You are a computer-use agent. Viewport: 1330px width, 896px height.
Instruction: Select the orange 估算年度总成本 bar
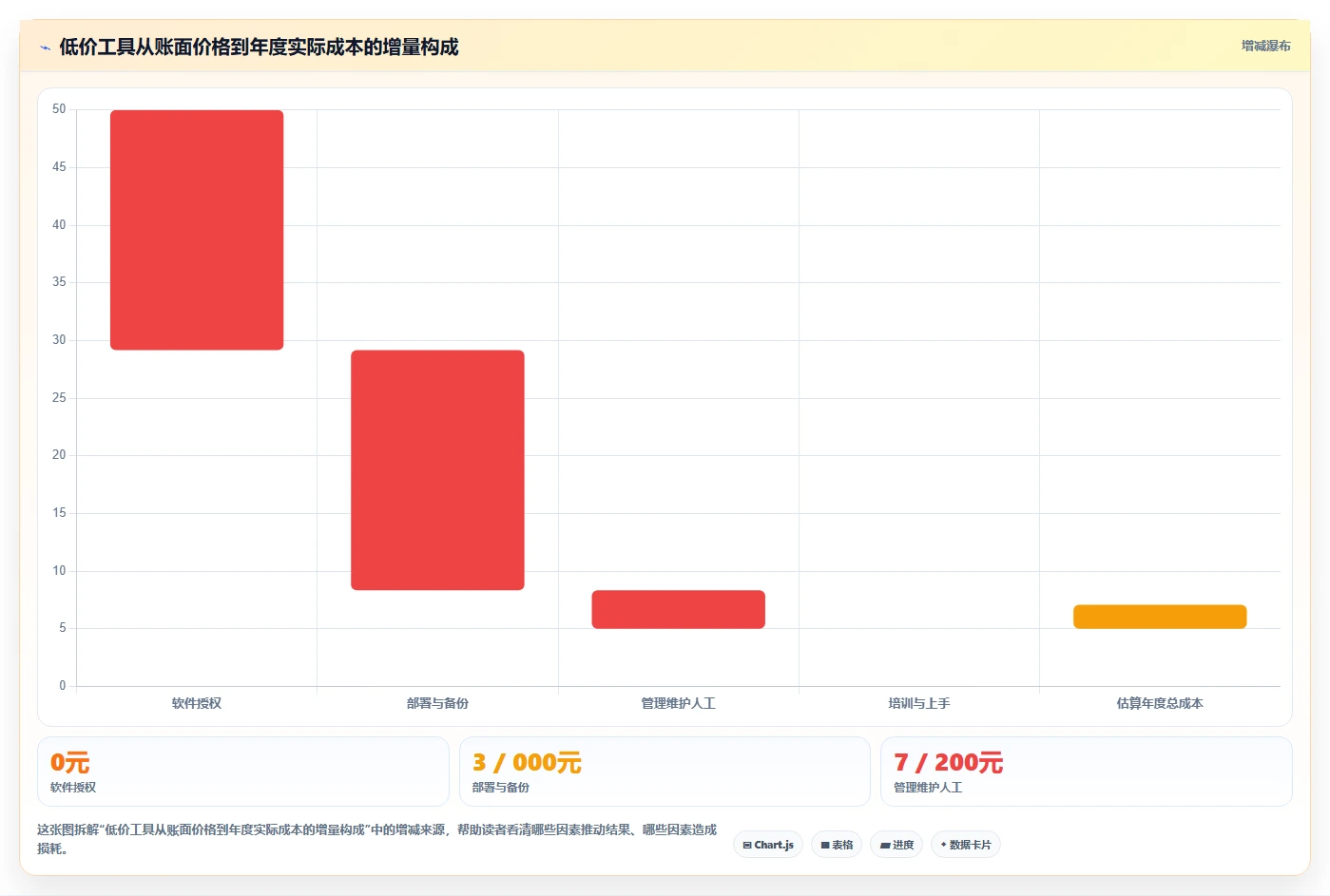(1160, 617)
